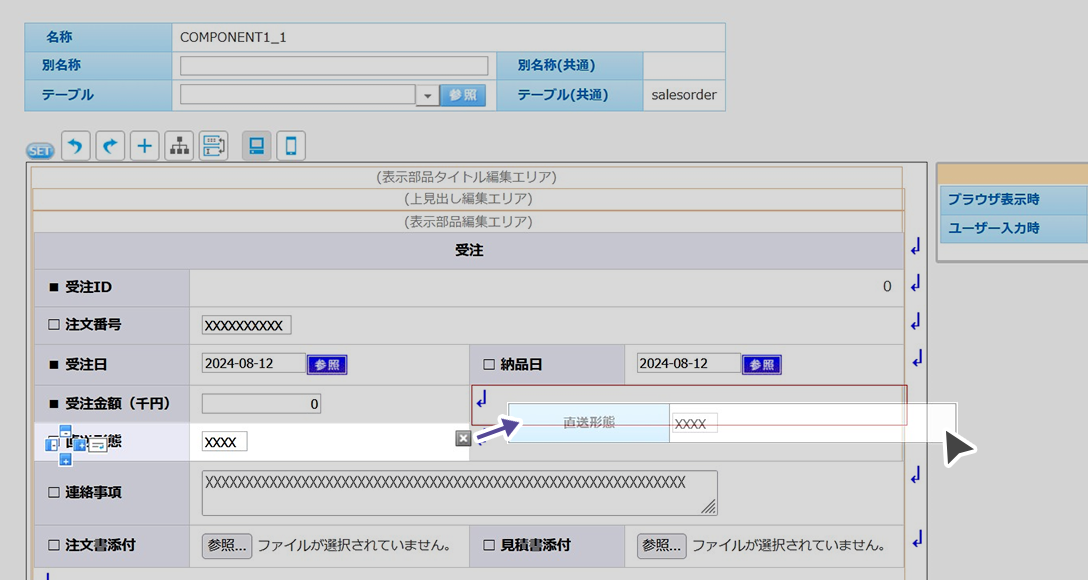This screenshot has height=580, width=1088.
Task: Click line break arrow beside 受注 header
Action: (915, 248)
